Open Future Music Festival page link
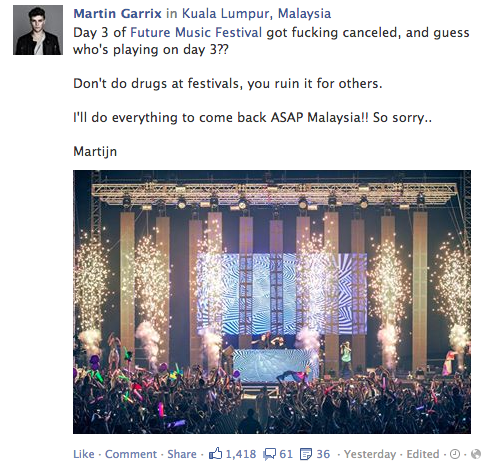Screen dimensions: 499x468 point(196,33)
